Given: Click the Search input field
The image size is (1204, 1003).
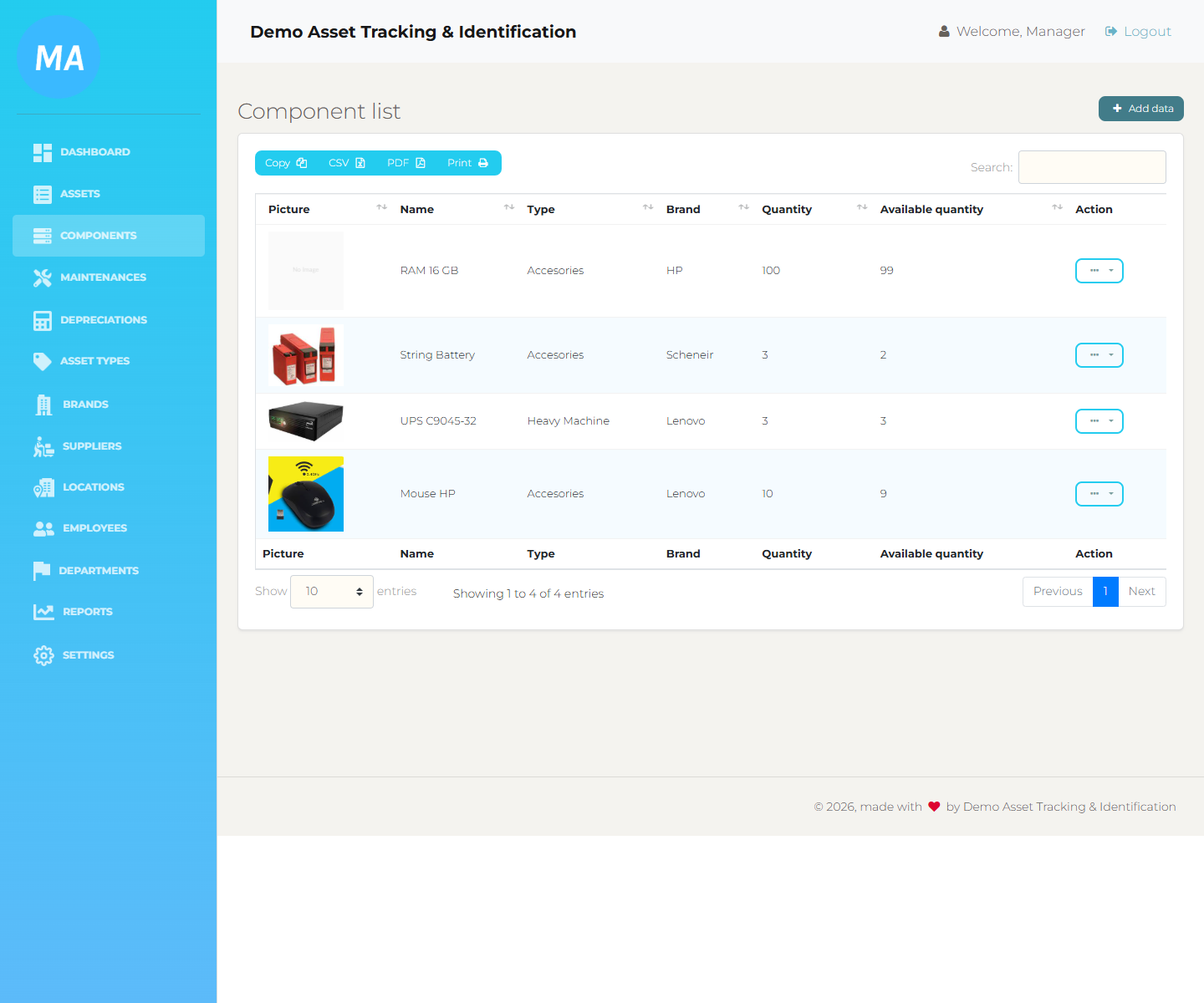Looking at the screenshot, I should pyautogui.click(x=1092, y=167).
